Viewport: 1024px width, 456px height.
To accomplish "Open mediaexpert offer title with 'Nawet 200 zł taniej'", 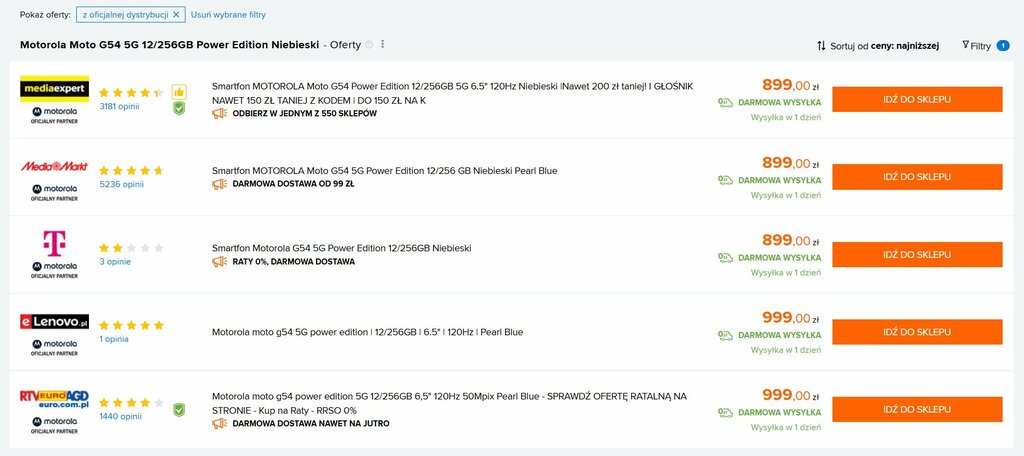I will (453, 93).
